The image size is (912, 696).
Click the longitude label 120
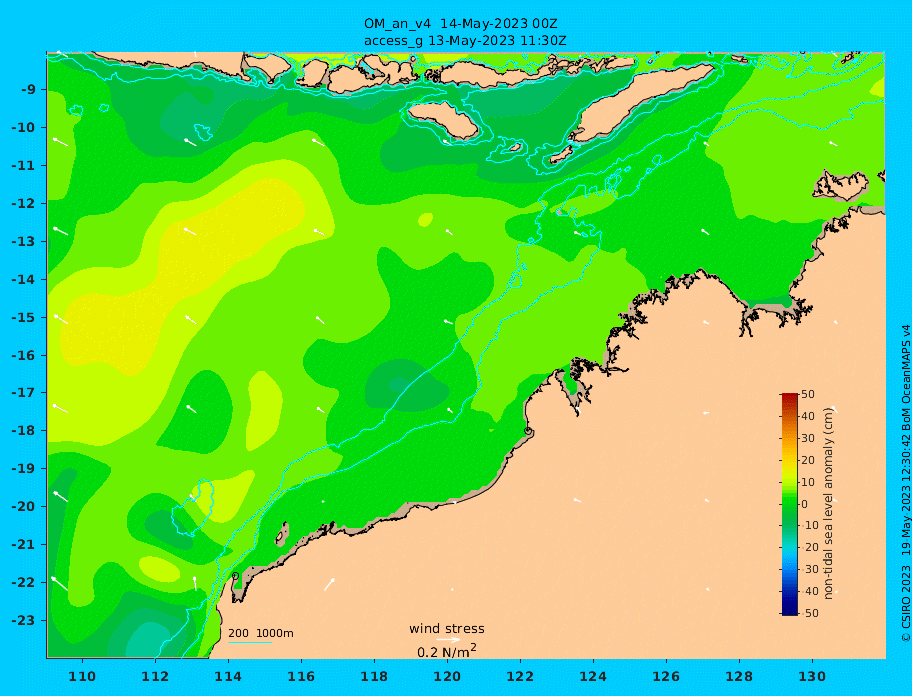[447, 677]
